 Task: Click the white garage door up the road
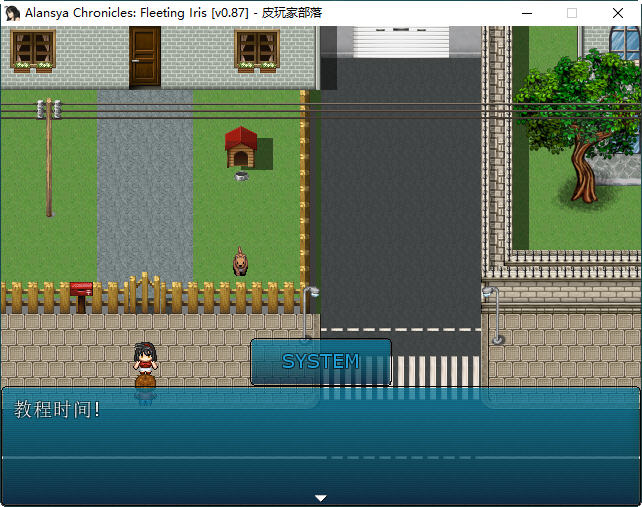coord(400,40)
